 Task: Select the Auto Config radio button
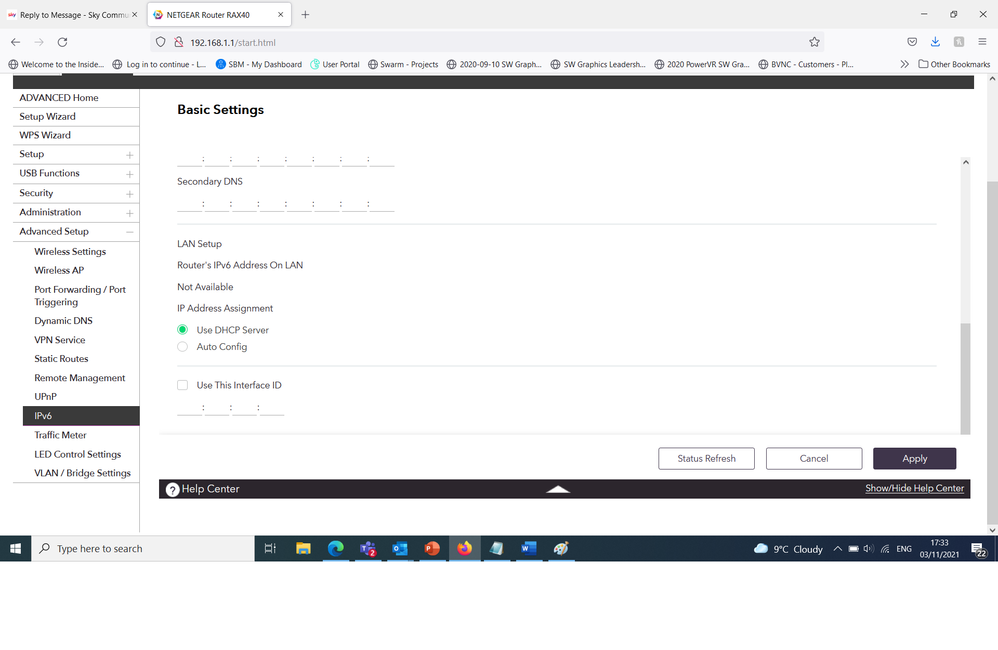click(183, 347)
